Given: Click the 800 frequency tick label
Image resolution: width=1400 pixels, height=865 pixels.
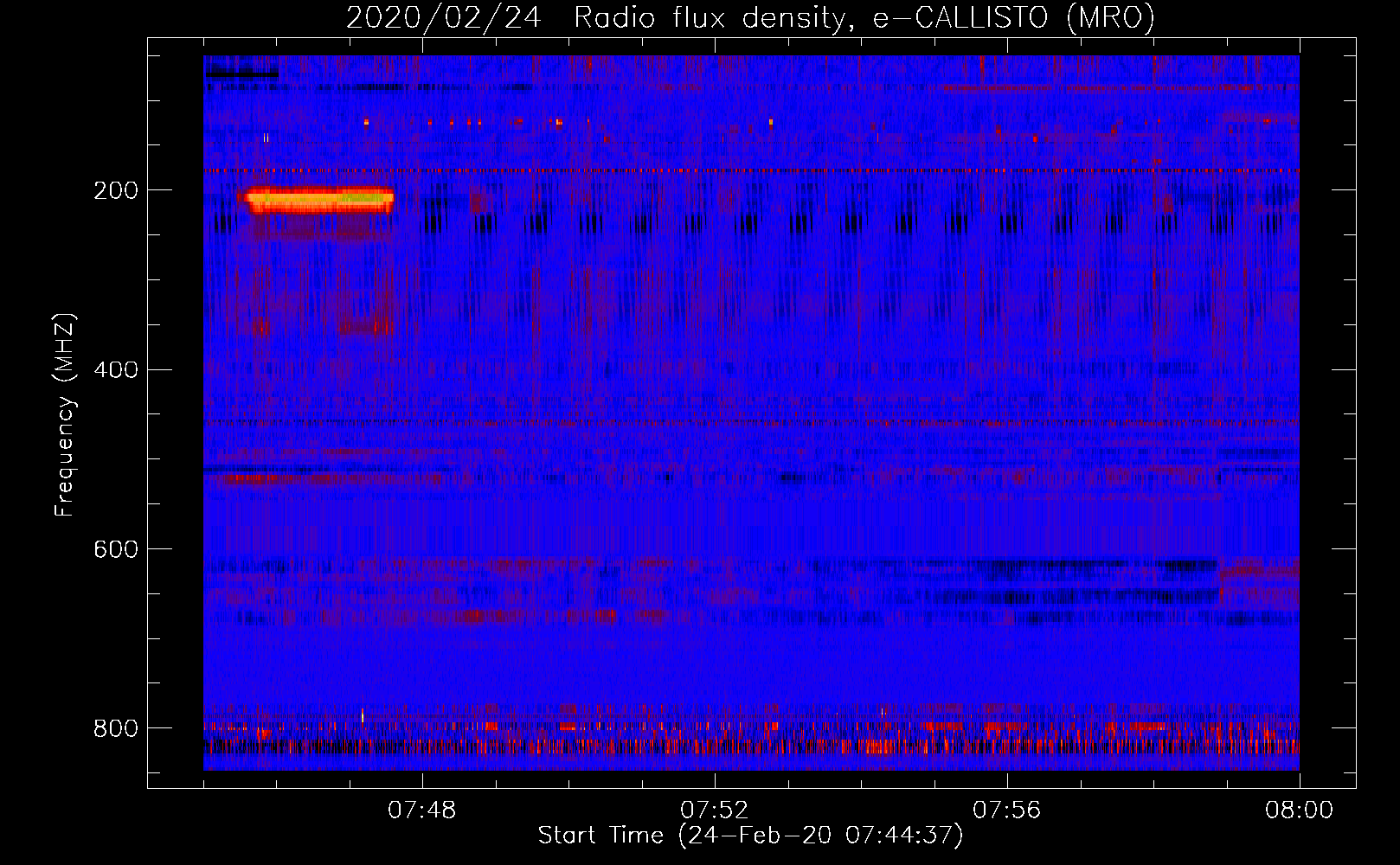Looking at the screenshot, I should coord(116,728).
